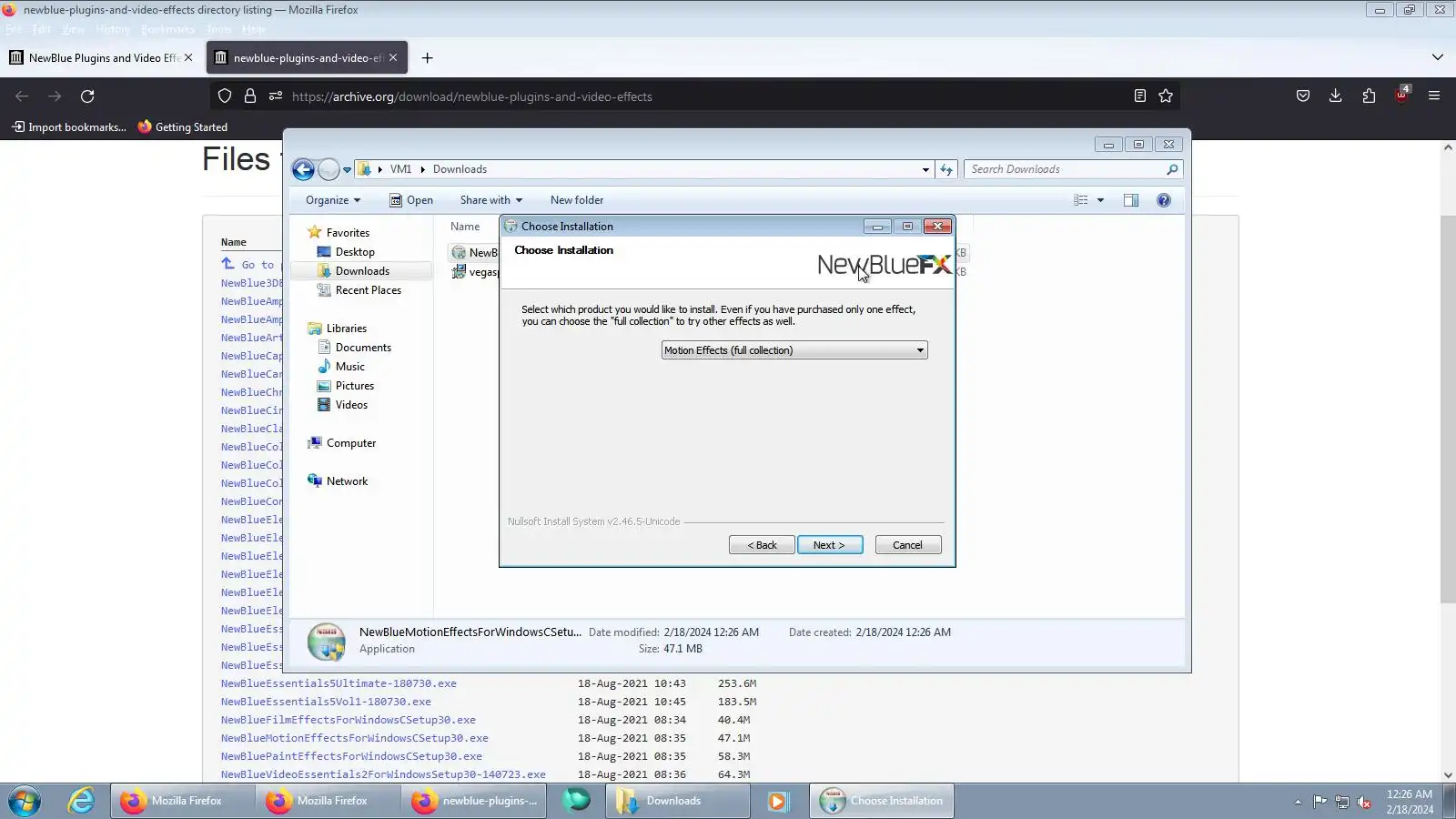
Task: Click Next in the installer dialog
Action: coord(829,545)
